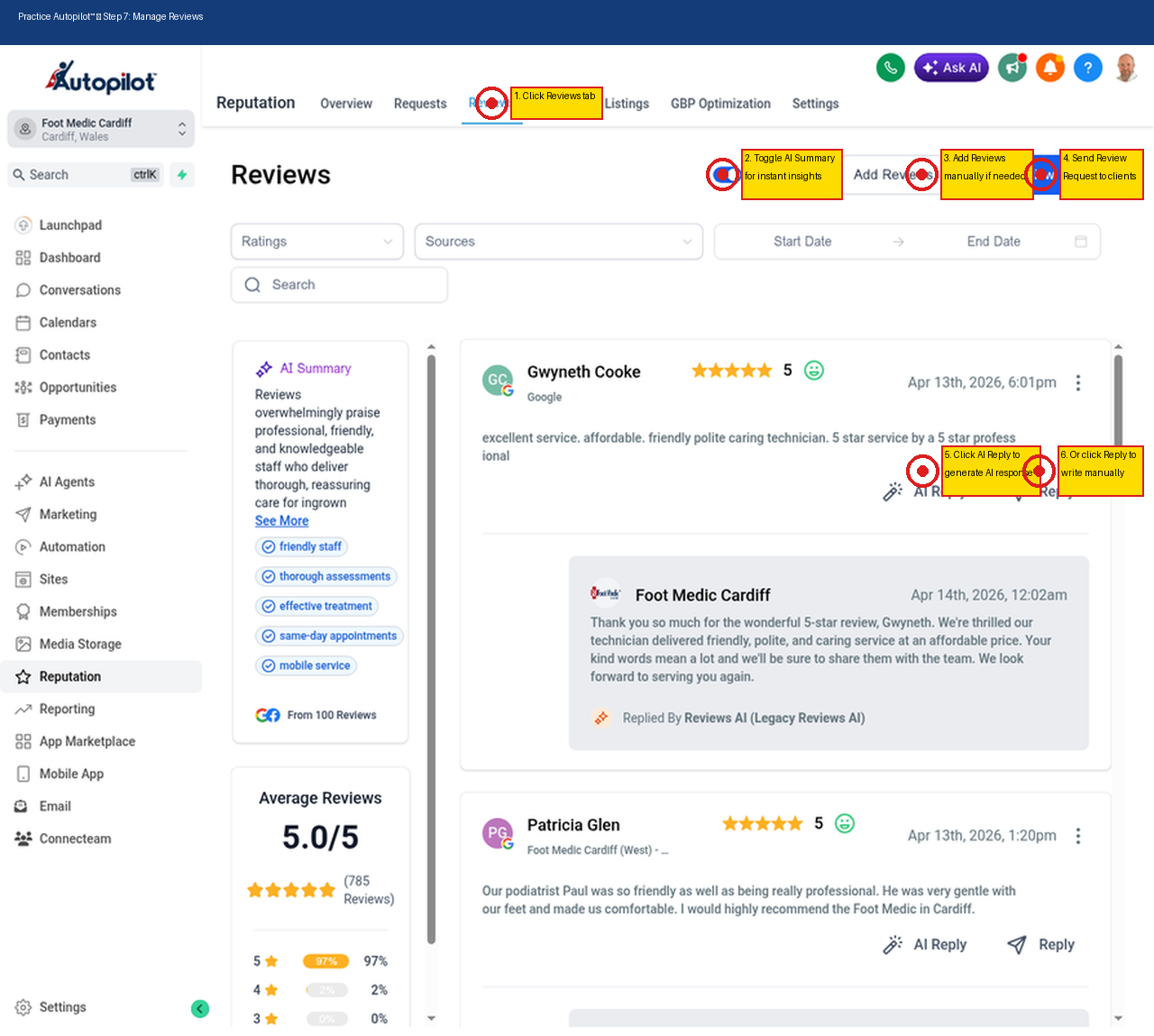The width and height of the screenshot is (1154, 1036).
Task: Open the date picker calendar icon
Action: coord(1081,242)
